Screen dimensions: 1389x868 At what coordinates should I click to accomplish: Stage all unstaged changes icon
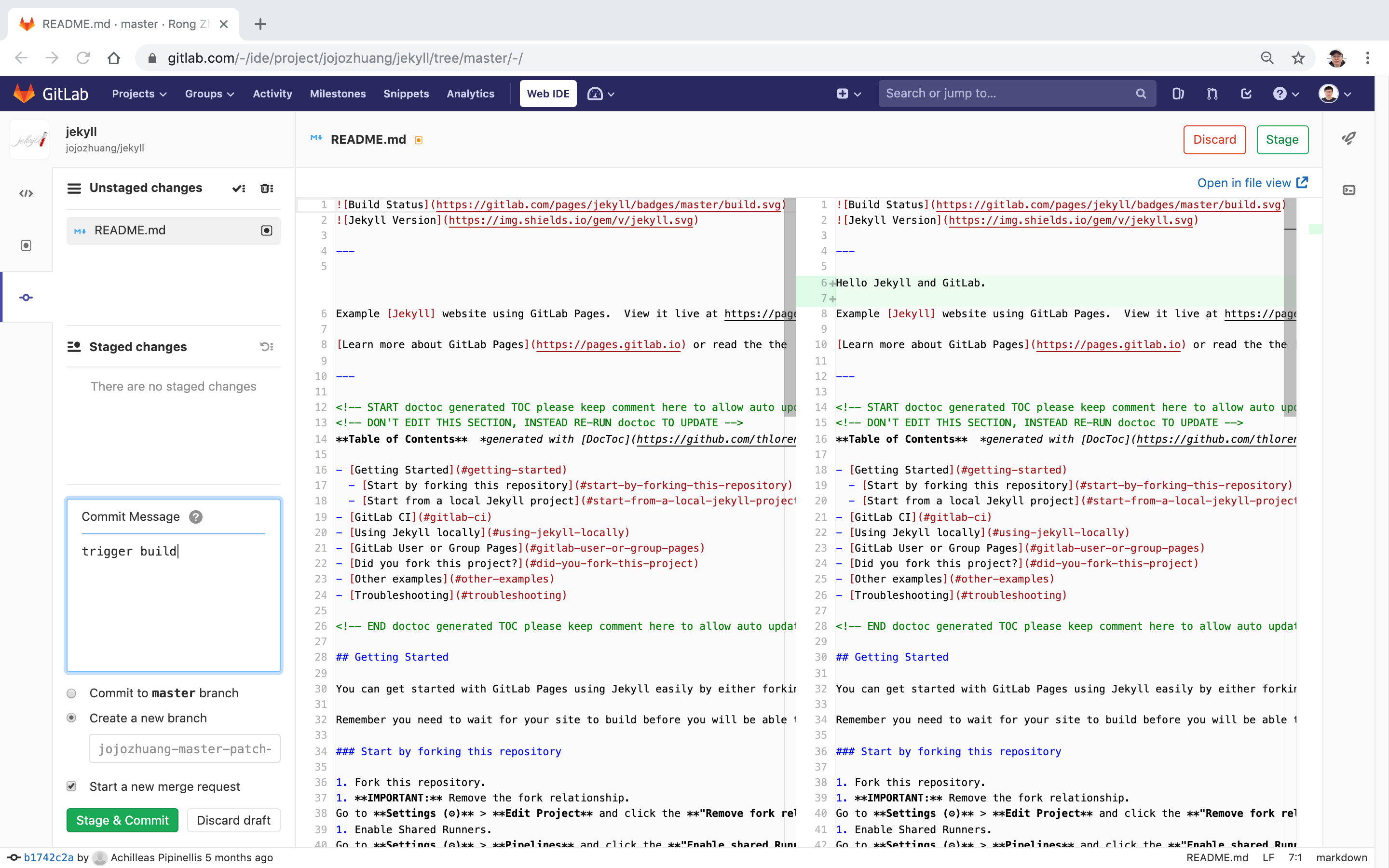pos(239,188)
